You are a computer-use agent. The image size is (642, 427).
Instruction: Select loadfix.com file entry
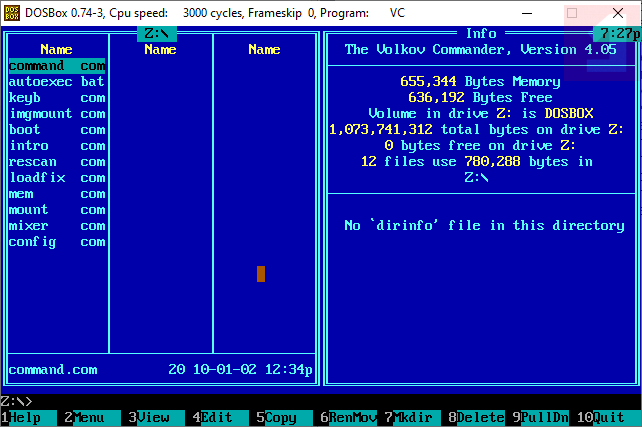pos(57,178)
